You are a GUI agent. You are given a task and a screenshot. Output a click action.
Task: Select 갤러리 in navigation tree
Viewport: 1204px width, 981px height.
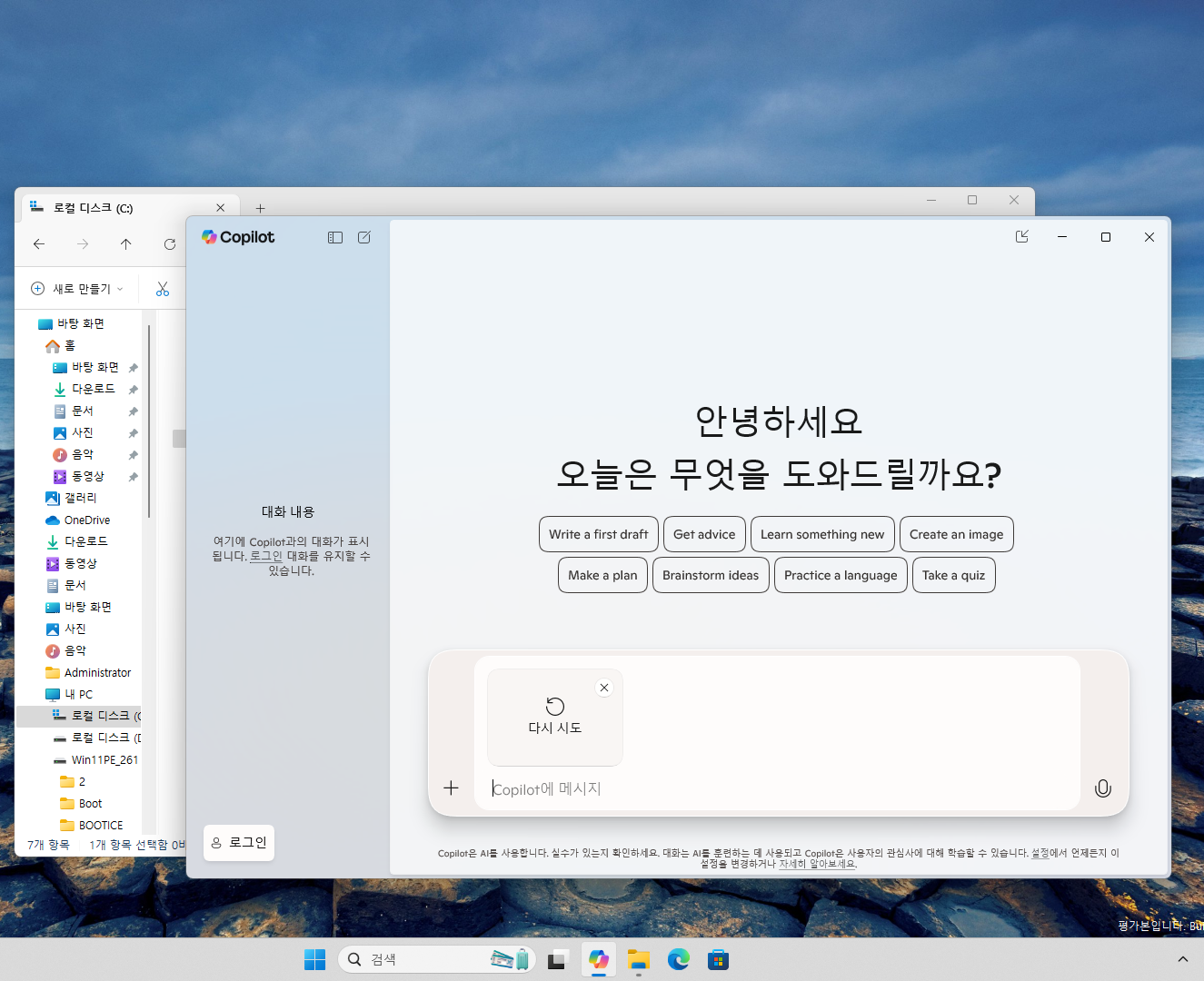71,498
